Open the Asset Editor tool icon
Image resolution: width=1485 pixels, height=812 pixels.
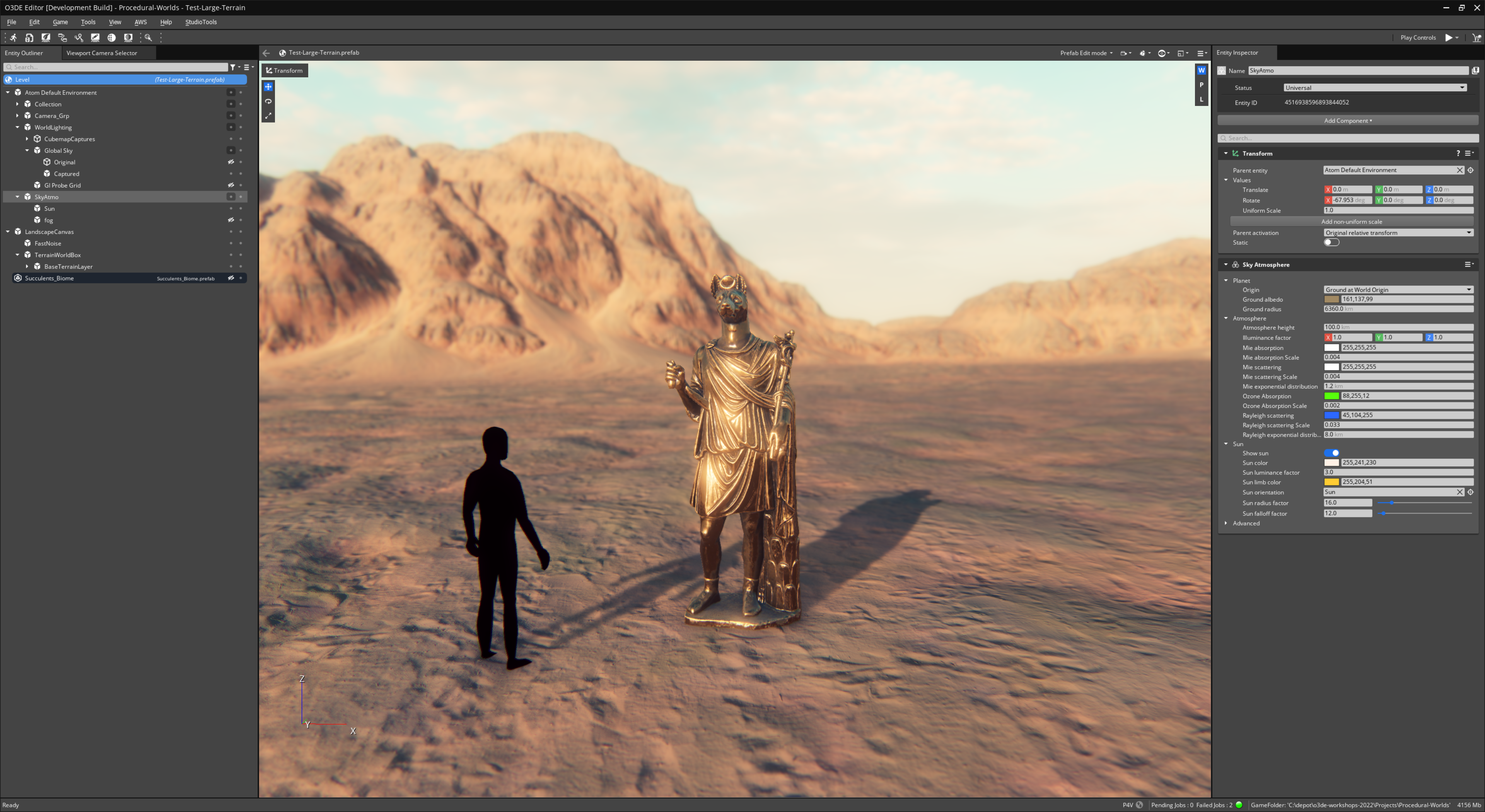click(x=29, y=38)
